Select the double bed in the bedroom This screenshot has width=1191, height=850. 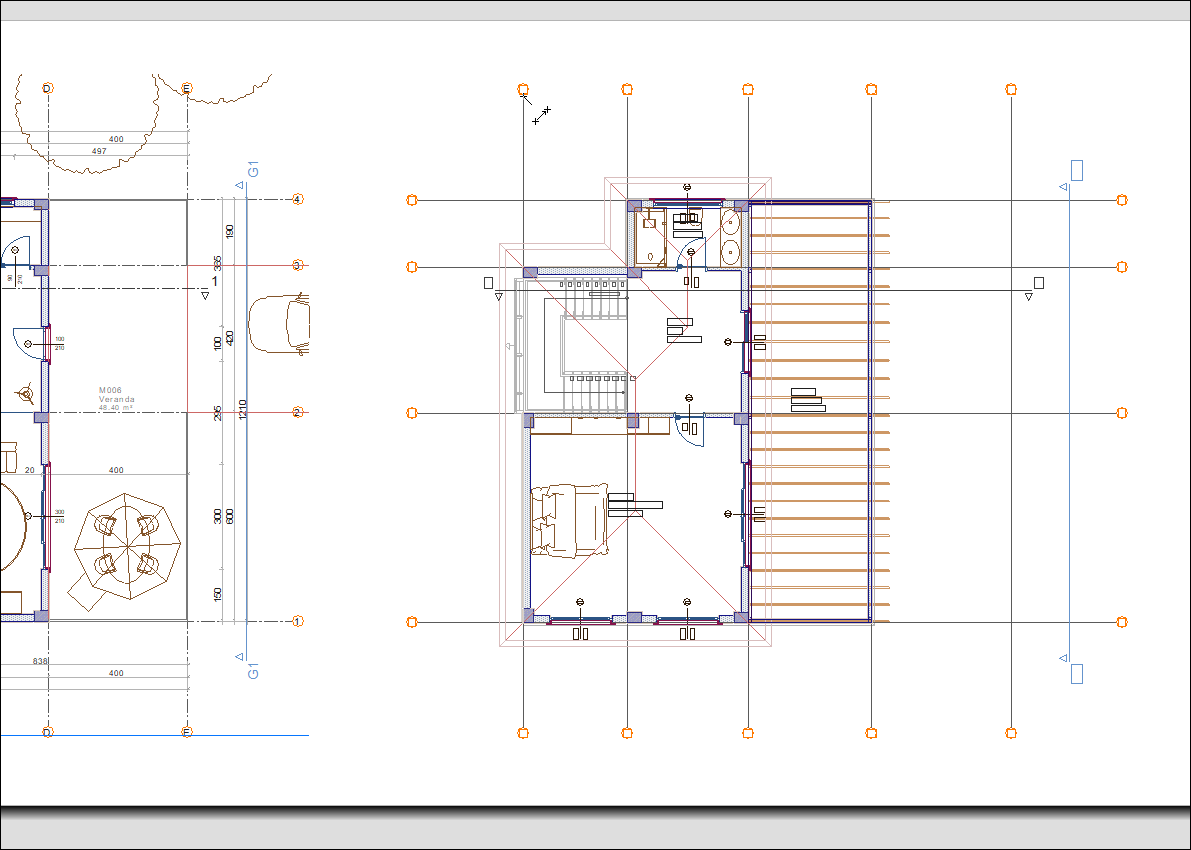click(x=567, y=519)
